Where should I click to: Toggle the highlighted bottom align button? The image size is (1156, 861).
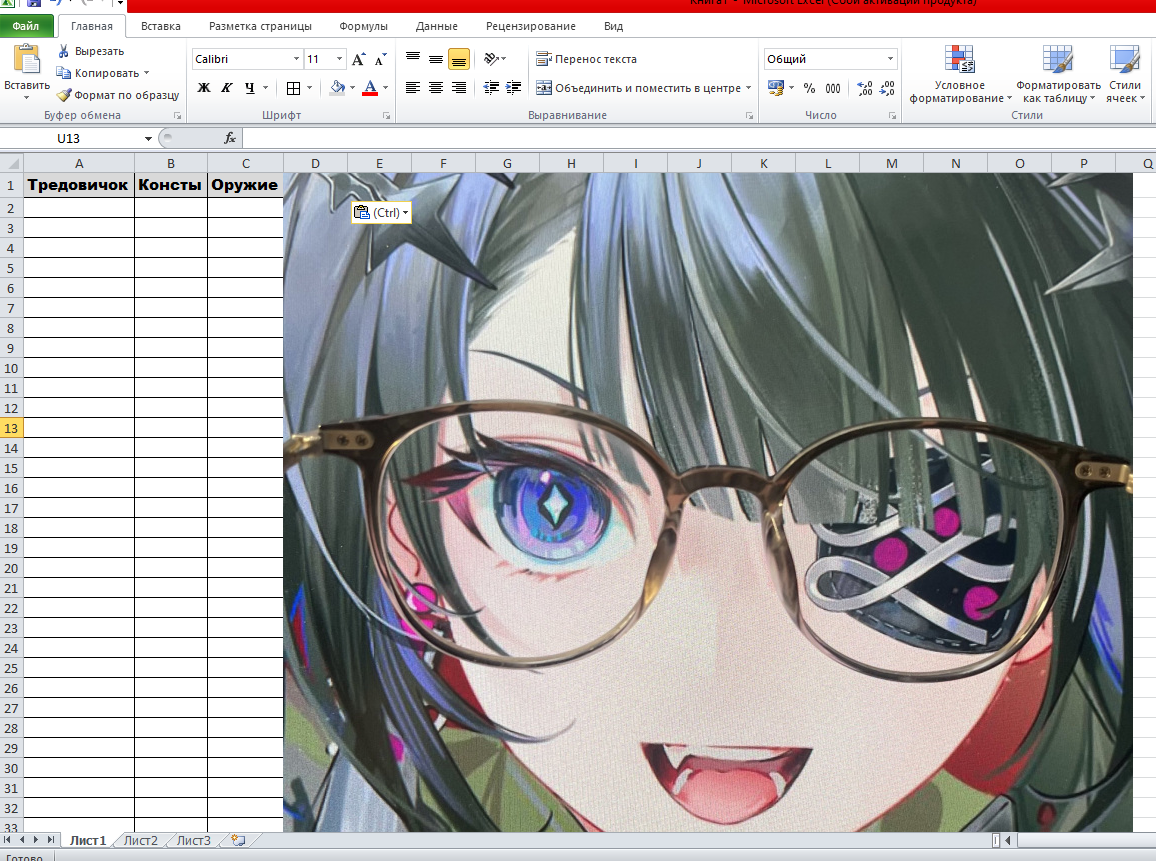[459, 59]
